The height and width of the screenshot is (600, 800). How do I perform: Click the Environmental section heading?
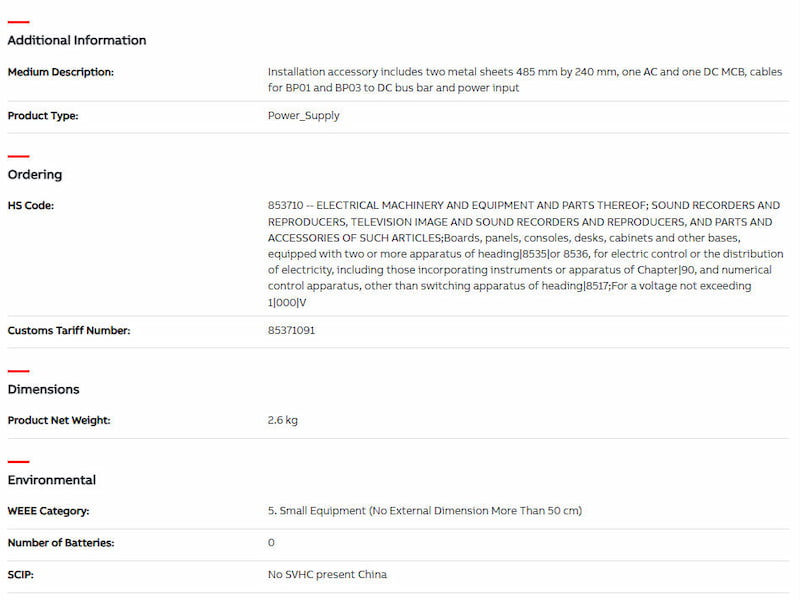[x=52, y=480]
